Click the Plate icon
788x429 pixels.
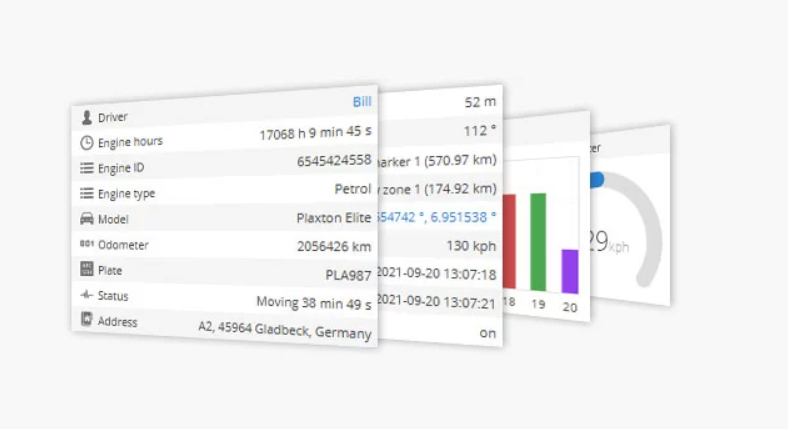(x=86, y=269)
